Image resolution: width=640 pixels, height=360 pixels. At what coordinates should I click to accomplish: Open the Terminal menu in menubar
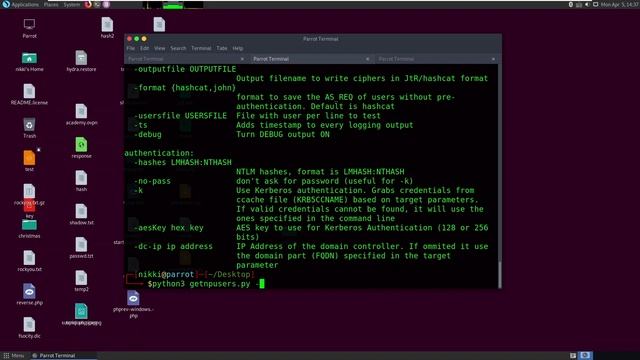(x=201, y=48)
